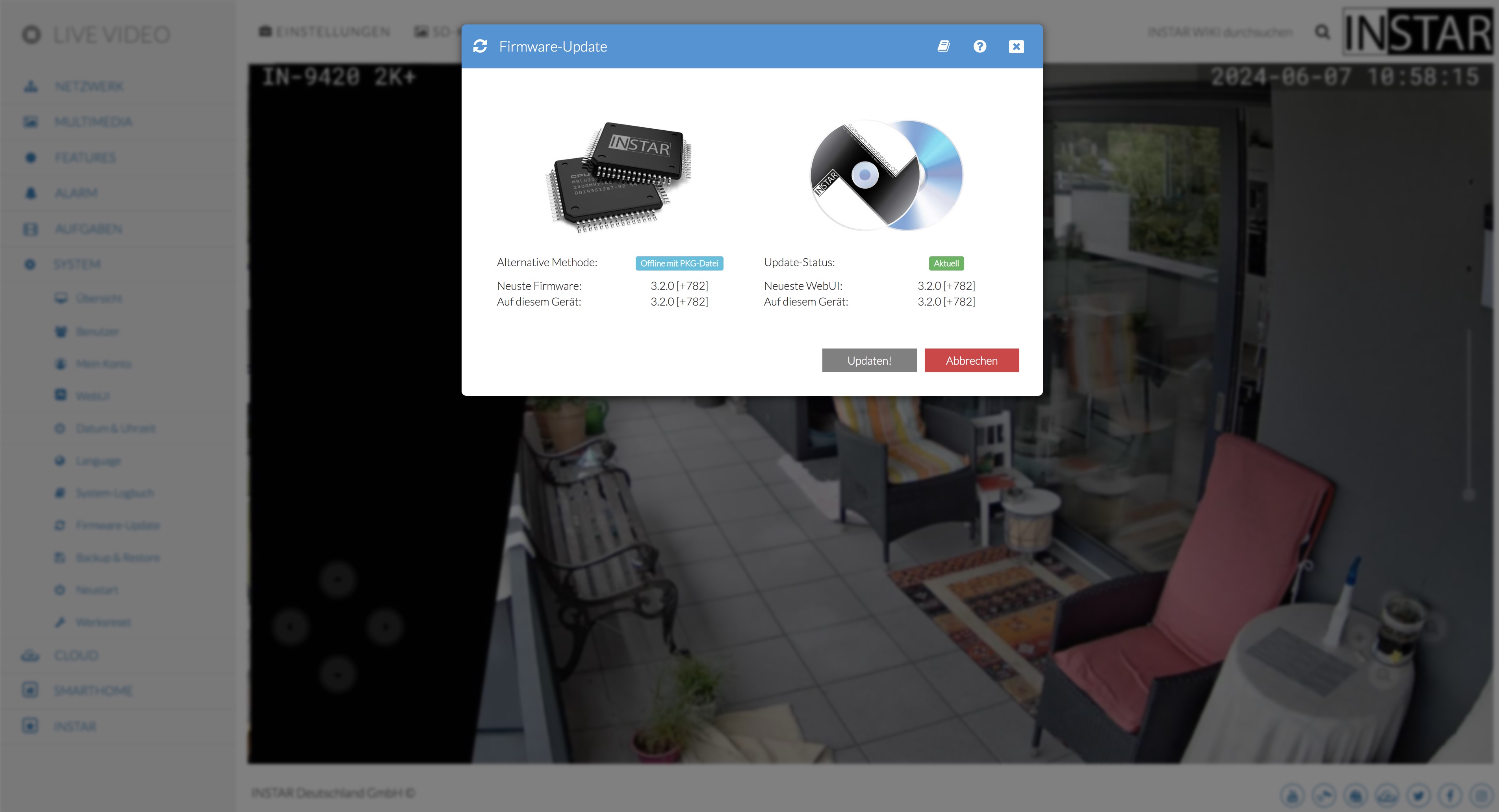Click the green Aktuell status badge
1499x812 pixels.
pos(946,263)
